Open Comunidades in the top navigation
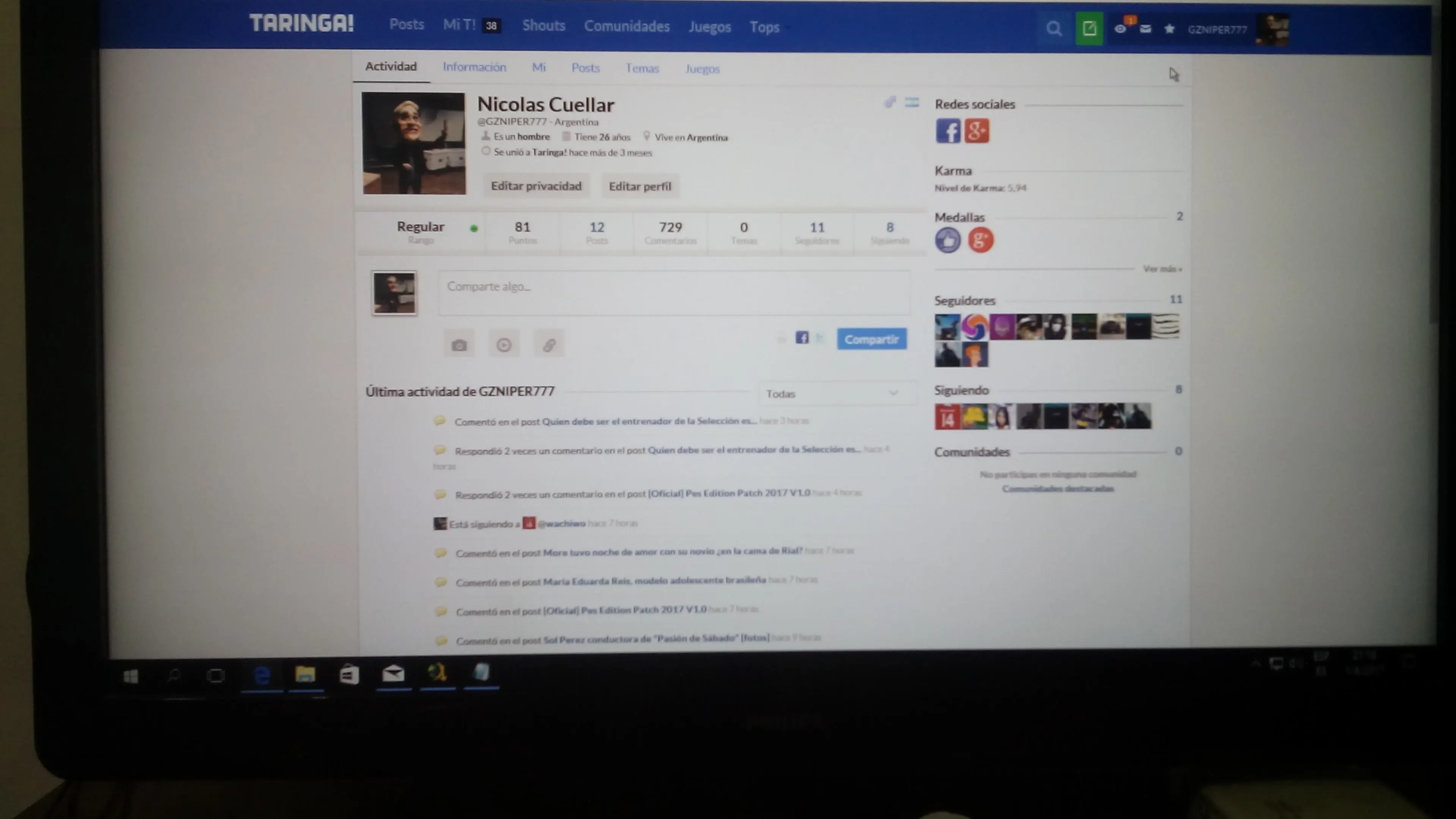Screen dimensions: 1456x819 [x=626, y=26]
